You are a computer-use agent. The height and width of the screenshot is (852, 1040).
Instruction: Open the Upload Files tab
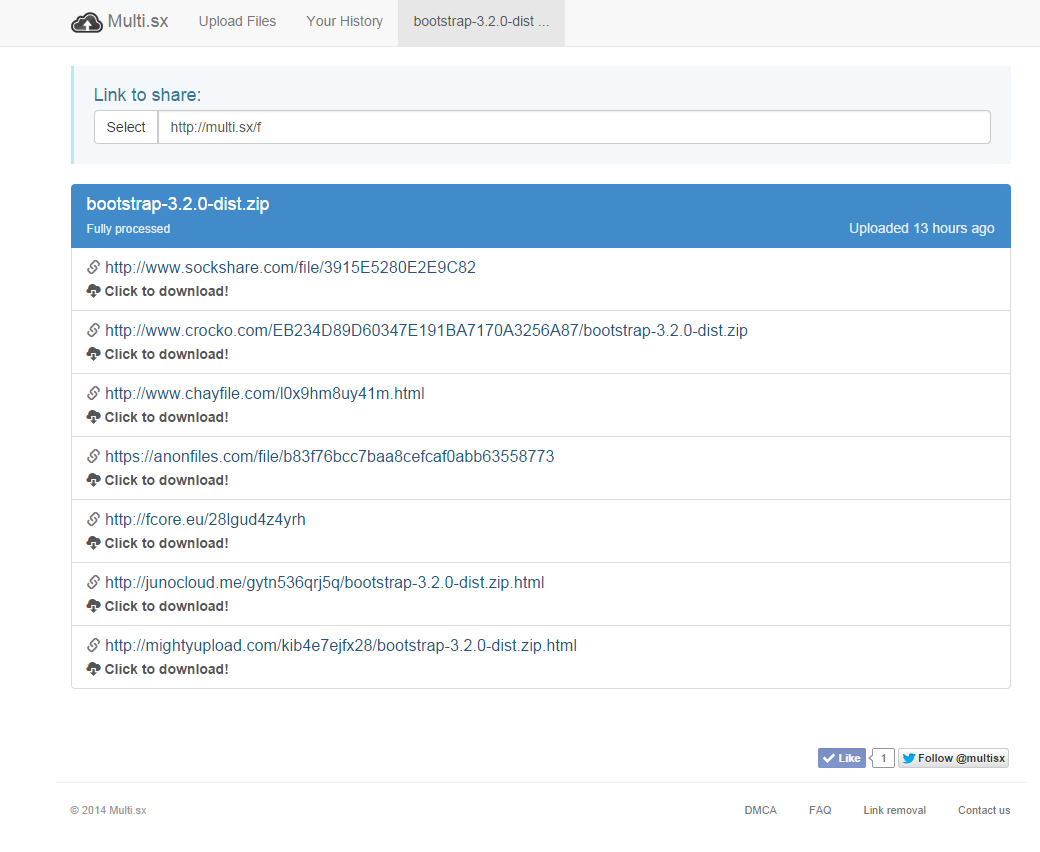click(x=237, y=21)
